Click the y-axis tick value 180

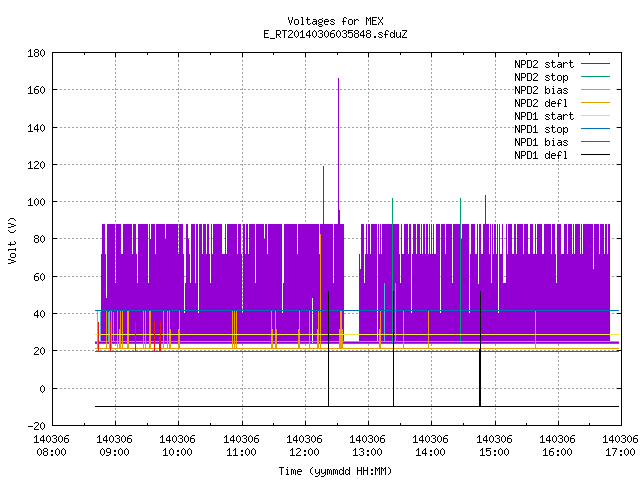(36, 53)
